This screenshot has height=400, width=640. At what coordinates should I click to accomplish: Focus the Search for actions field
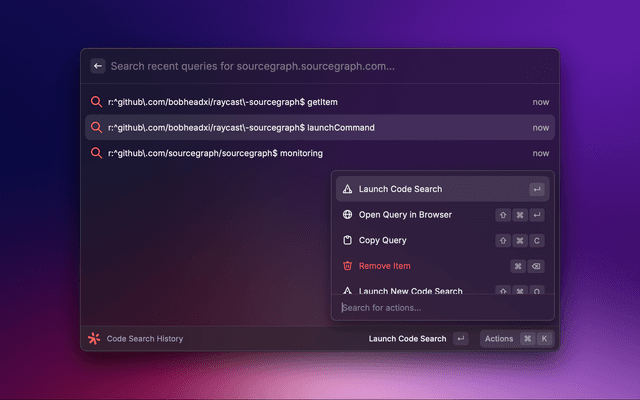click(x=440, y=307)
